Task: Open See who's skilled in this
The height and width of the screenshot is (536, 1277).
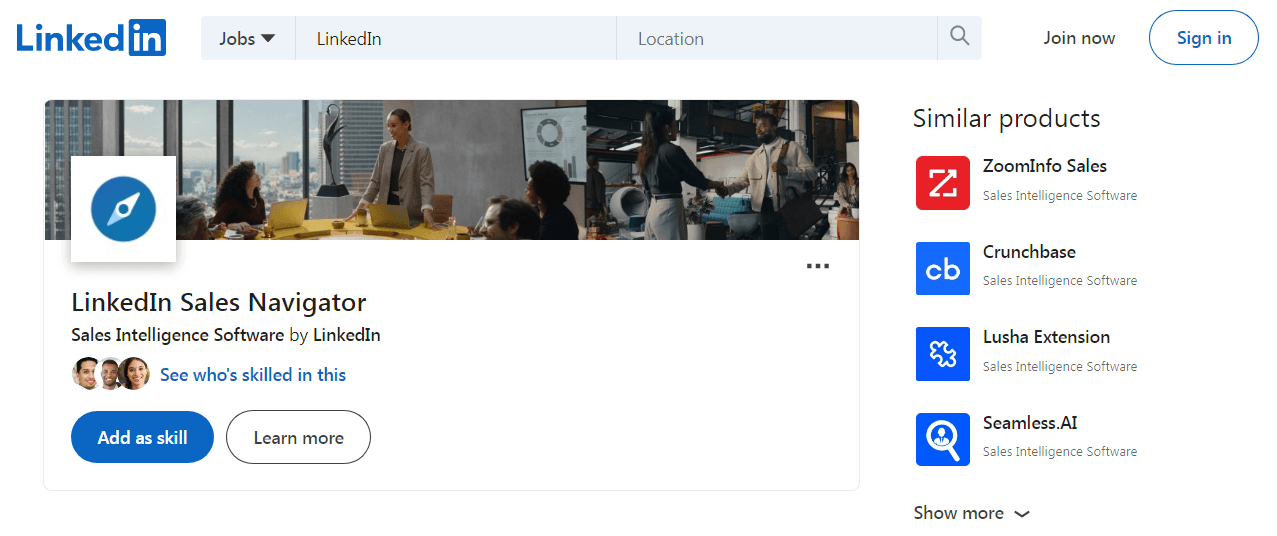Action: click(x=253, y=375)
